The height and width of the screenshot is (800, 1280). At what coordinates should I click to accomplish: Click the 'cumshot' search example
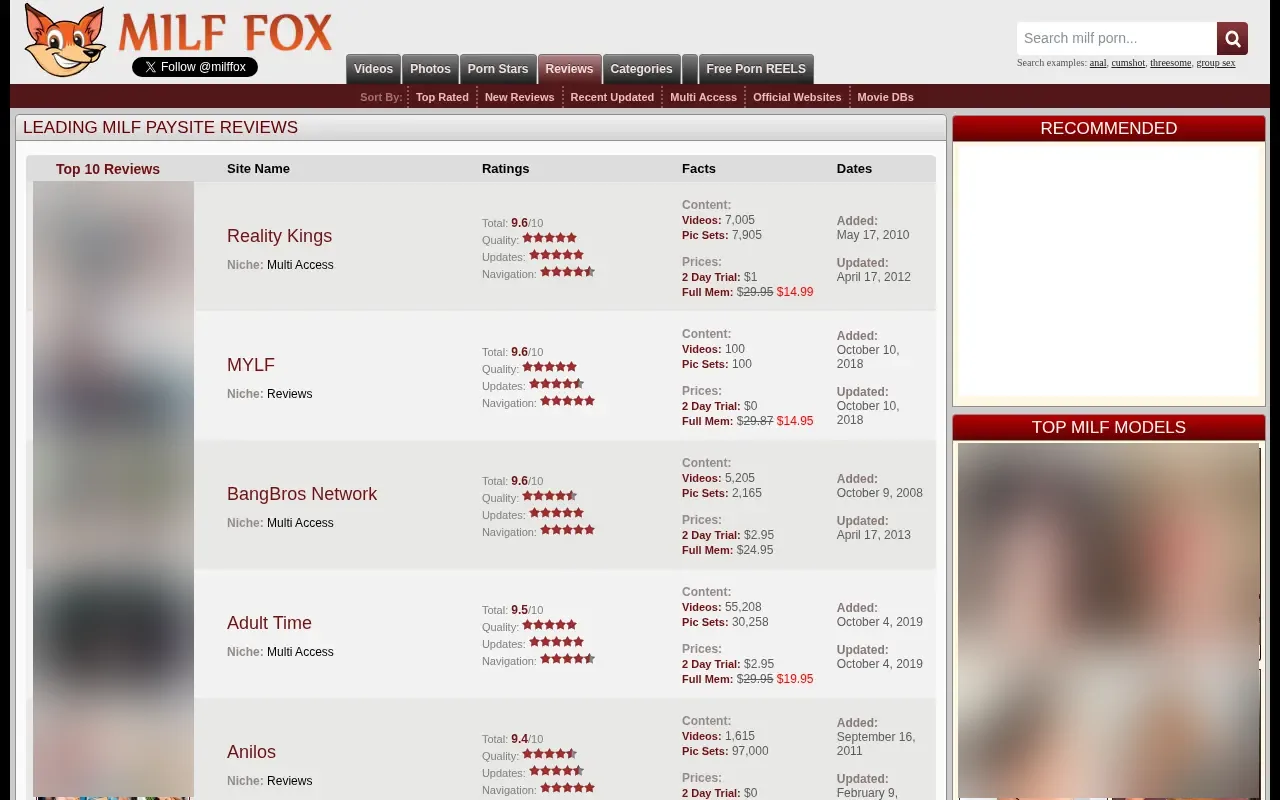[1128, 63]
